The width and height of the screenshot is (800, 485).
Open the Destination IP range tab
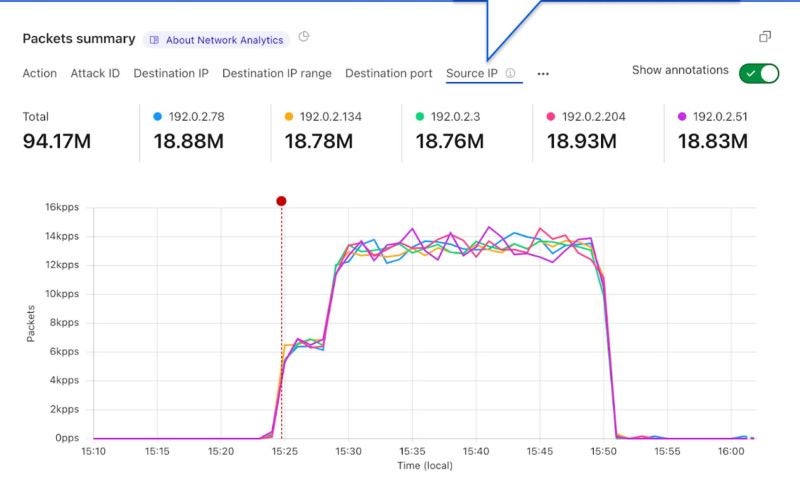[x=277, y=73]
